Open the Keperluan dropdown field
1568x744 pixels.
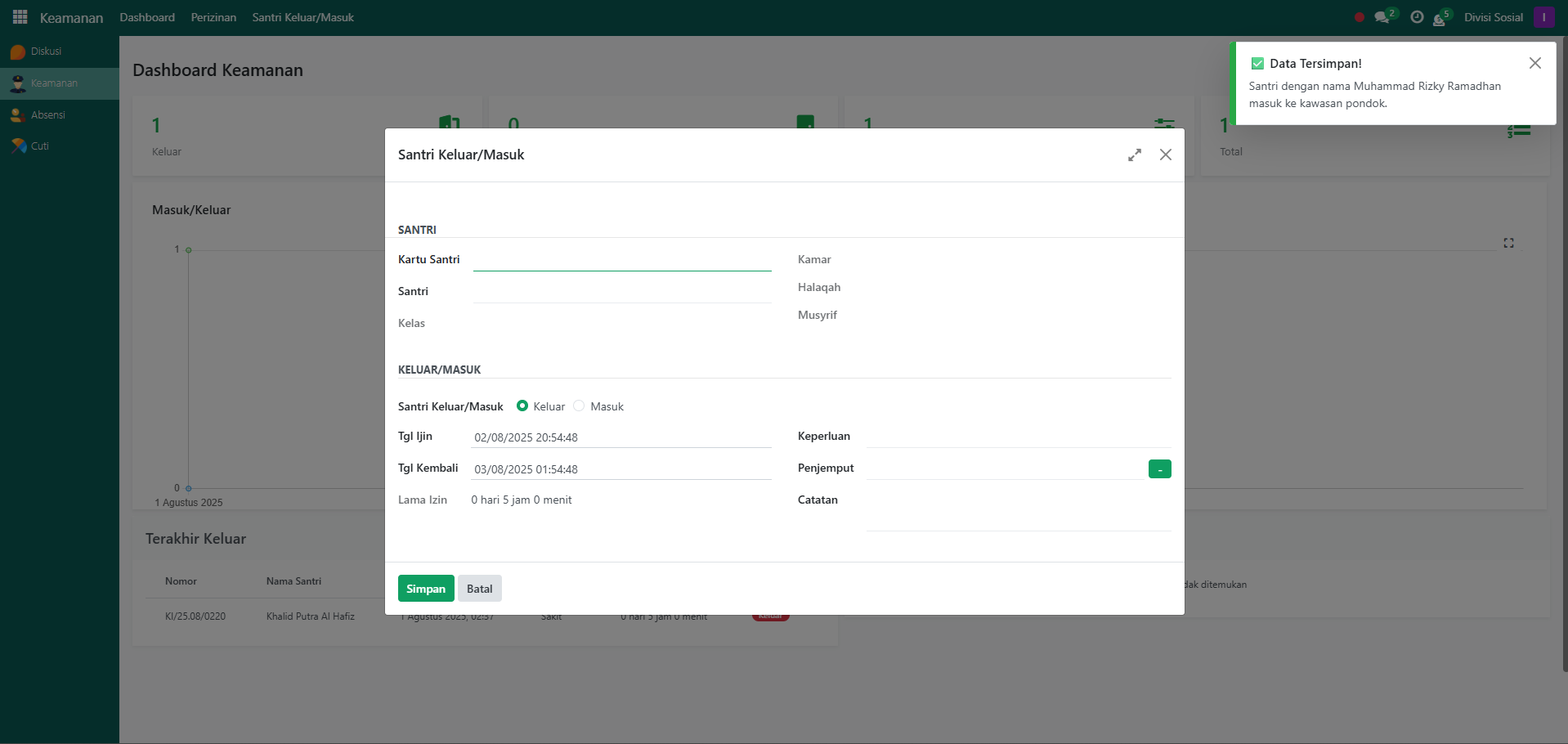1018,437
